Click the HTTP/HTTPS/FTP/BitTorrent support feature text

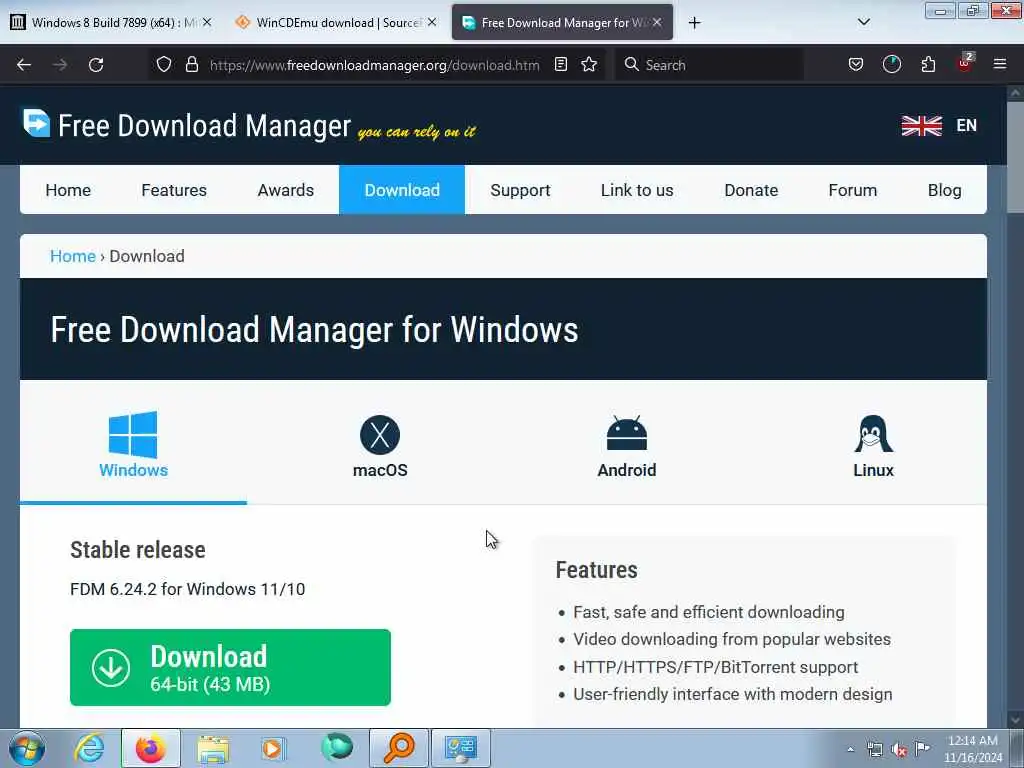coord(715,667)
